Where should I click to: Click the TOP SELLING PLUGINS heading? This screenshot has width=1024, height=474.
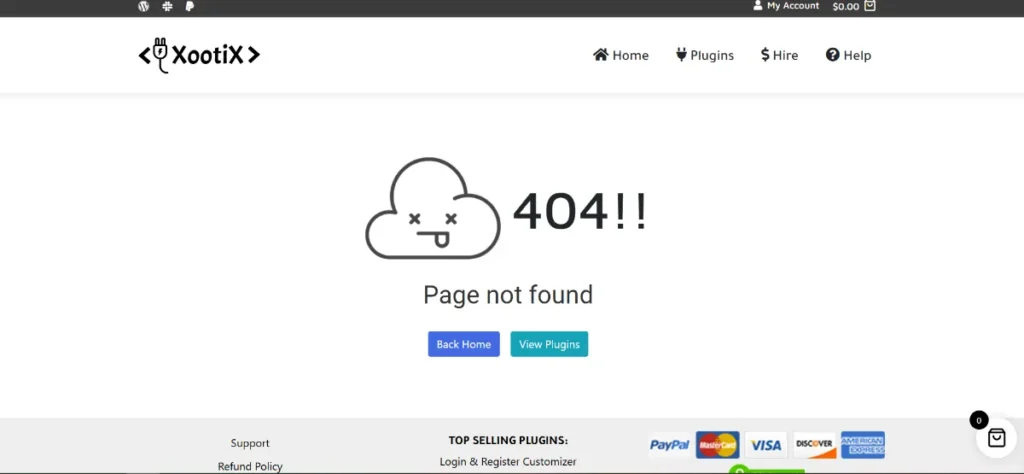tap(508, 440)
